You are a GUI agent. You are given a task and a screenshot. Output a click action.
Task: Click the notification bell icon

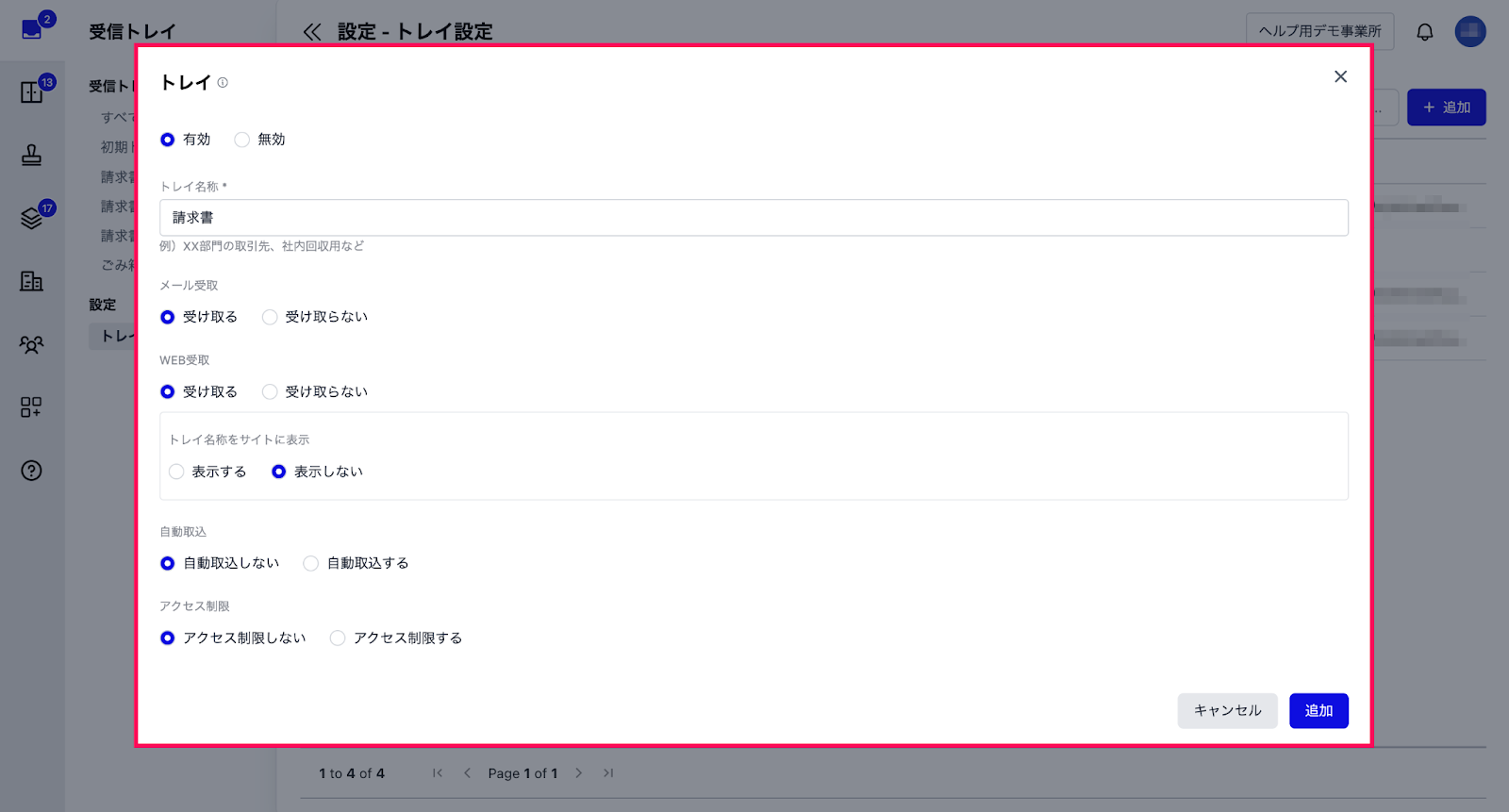(x=1425, y=31)
